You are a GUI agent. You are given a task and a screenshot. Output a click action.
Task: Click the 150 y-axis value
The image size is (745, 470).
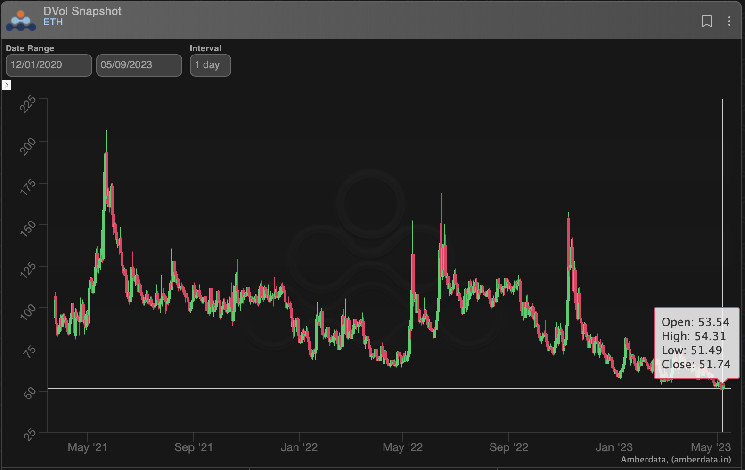(x=28, y=229)
